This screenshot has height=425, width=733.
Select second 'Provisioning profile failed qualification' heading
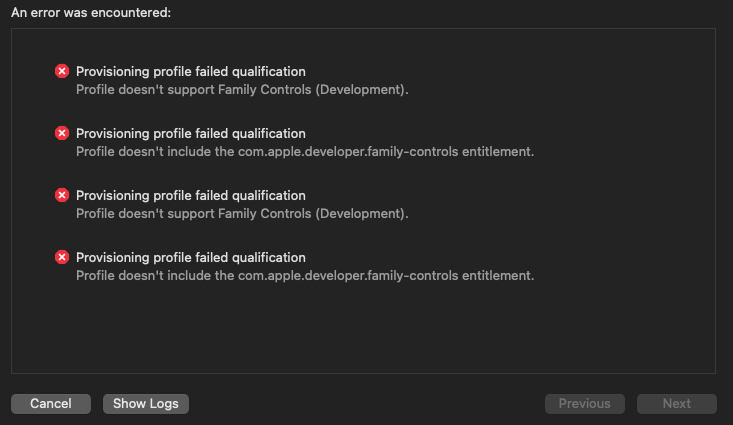(191, 134)
